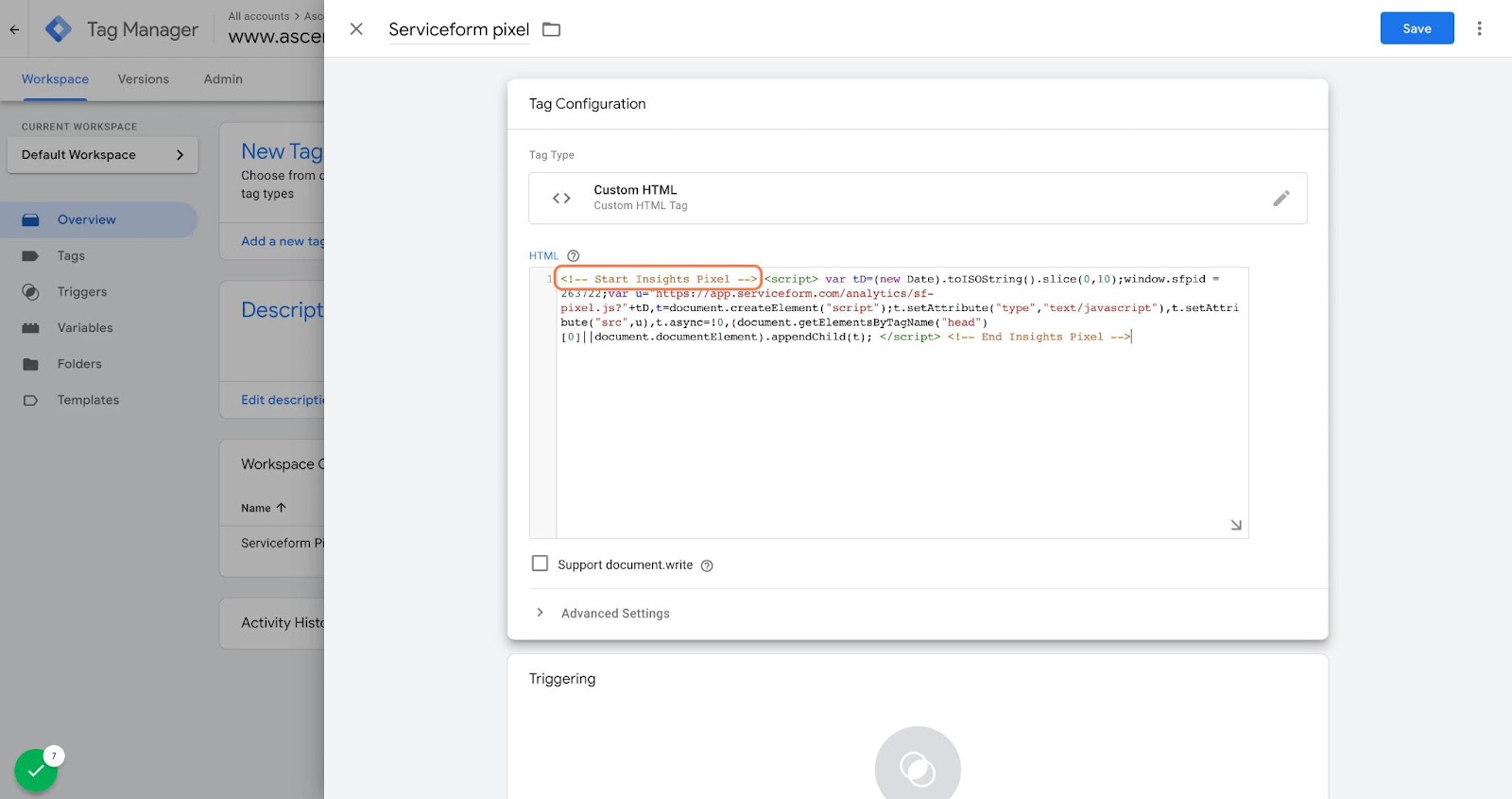1512x799 pixels.
Task: Go back with the arrow icon
Action: tap(14, 29)
